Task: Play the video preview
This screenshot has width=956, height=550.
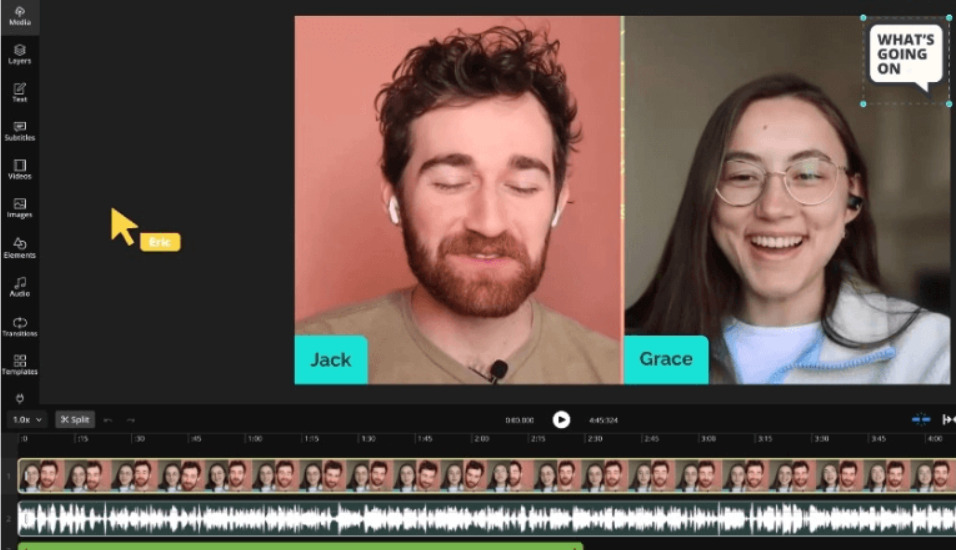Action: click(561, 420)
